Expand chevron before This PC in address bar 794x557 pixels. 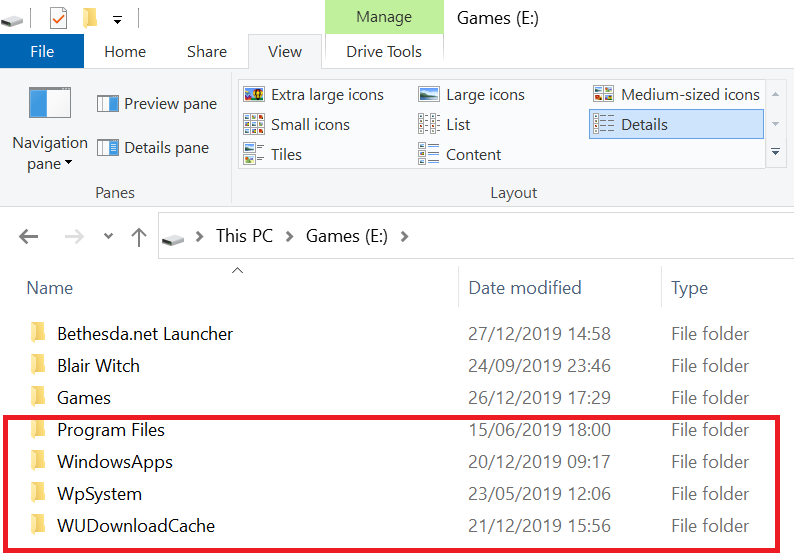(x=200, y=236)
